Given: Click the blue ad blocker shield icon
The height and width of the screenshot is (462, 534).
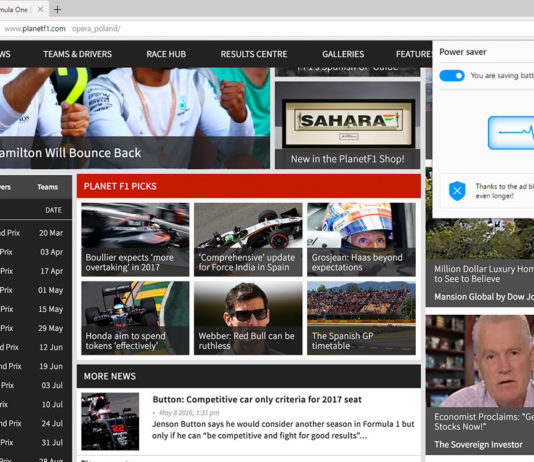Looking at the screenshot, I should click(x=457, y=191).
